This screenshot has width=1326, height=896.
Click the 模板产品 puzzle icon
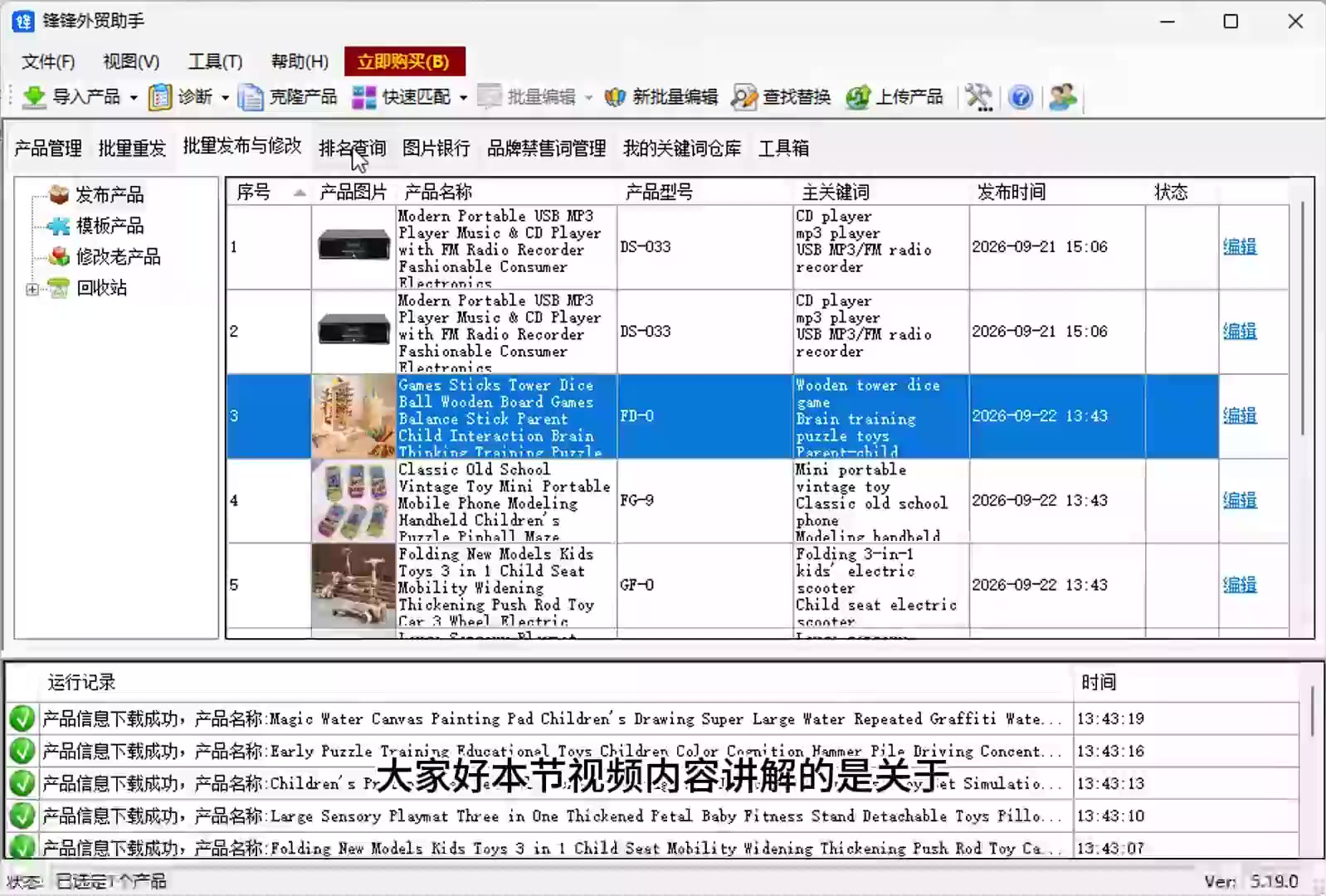[59, 226]
